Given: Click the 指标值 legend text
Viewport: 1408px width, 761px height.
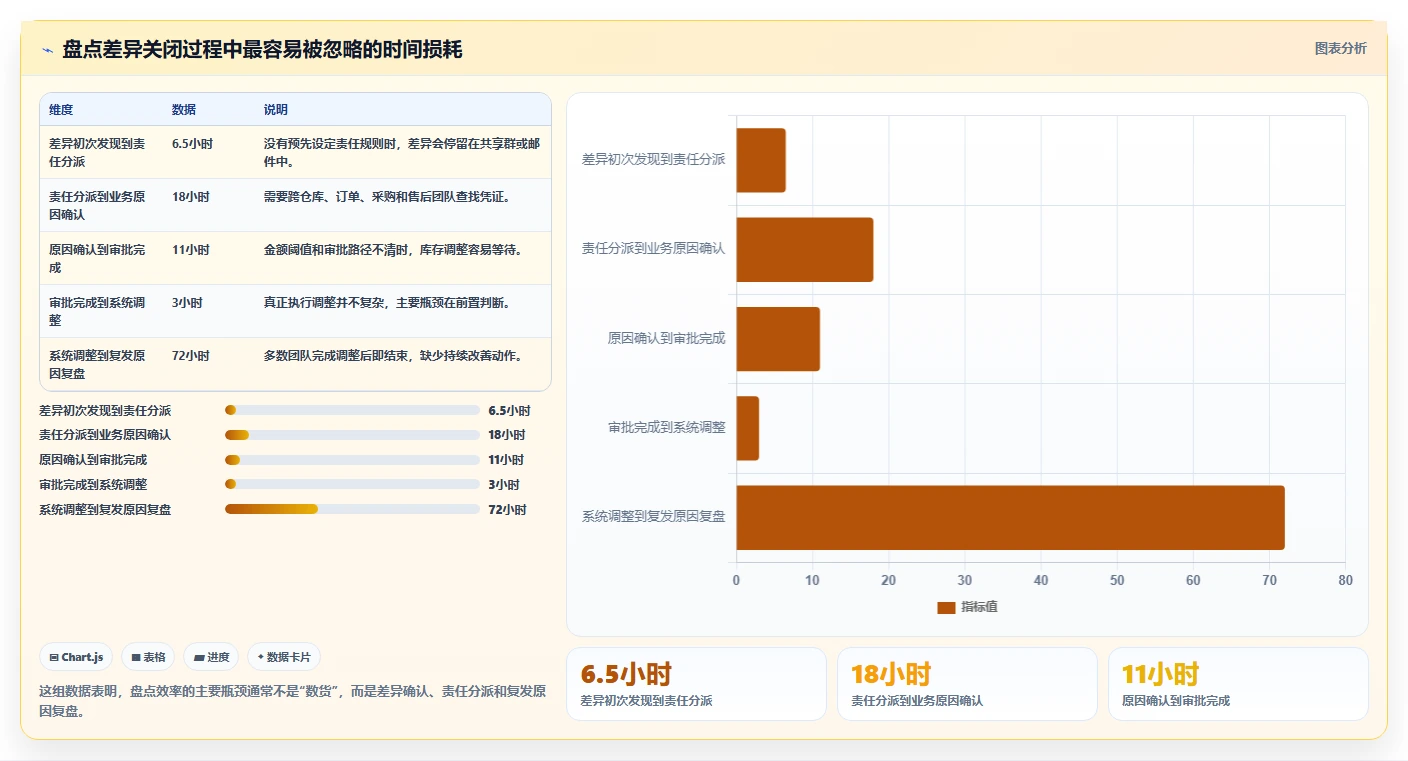Looking at the screenshot, I should click(x=979, y=608).
